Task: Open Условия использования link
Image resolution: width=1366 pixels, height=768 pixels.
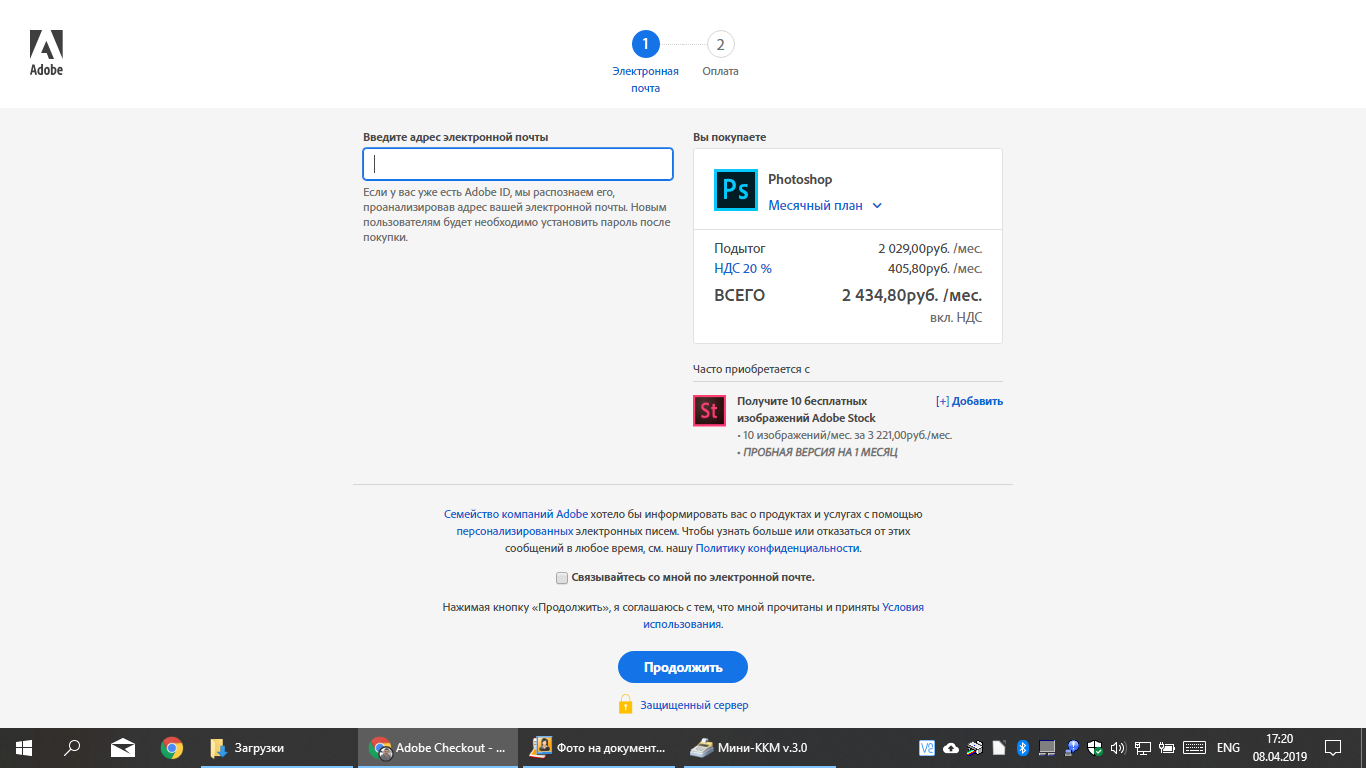Action: tap(783, 615)
